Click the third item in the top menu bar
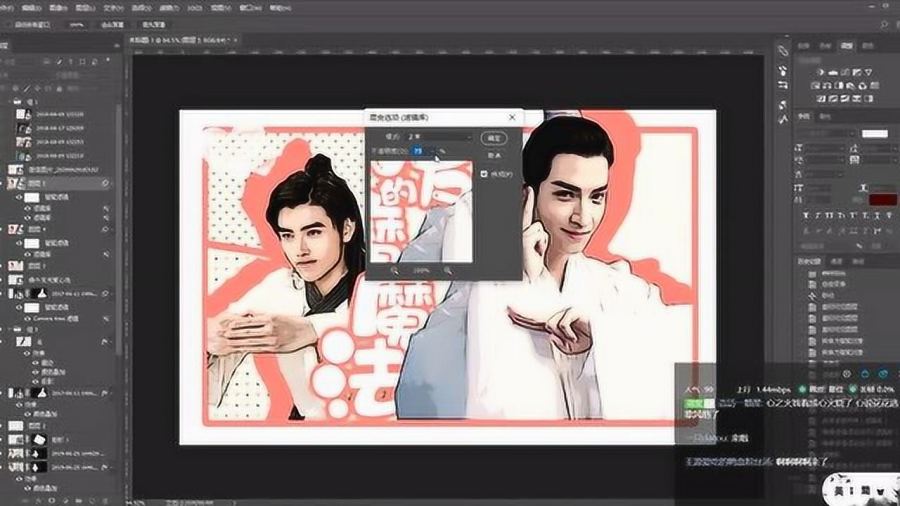Viewport: 900px width, 506px height. point(59,8)
